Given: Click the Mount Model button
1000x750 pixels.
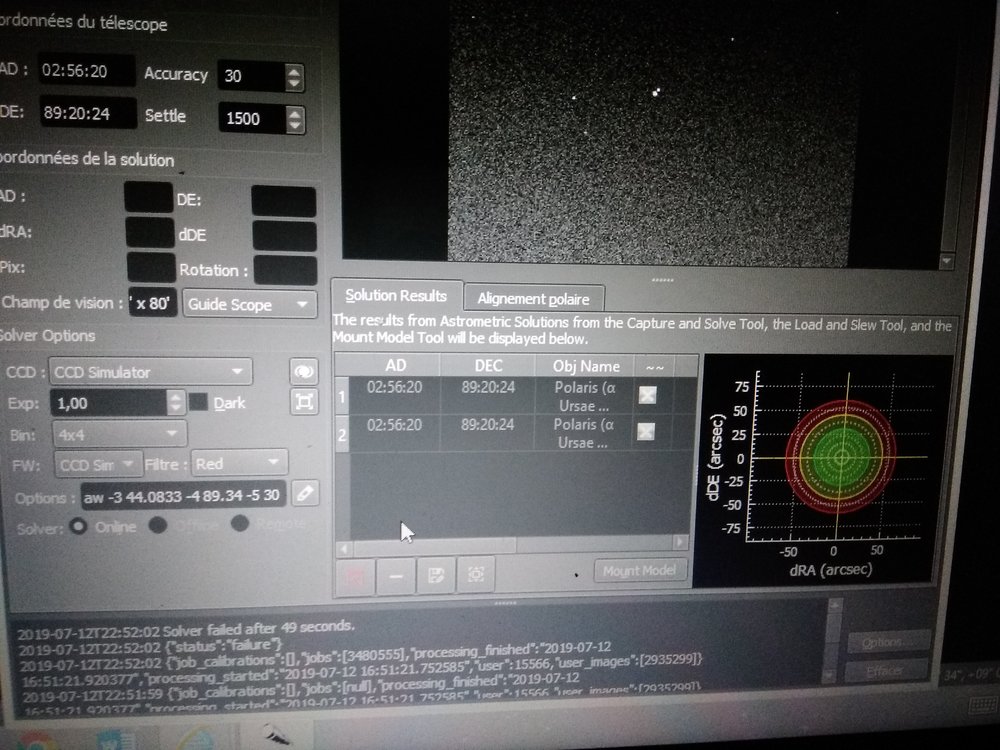Looking at the screenshot, I should 639,570.
